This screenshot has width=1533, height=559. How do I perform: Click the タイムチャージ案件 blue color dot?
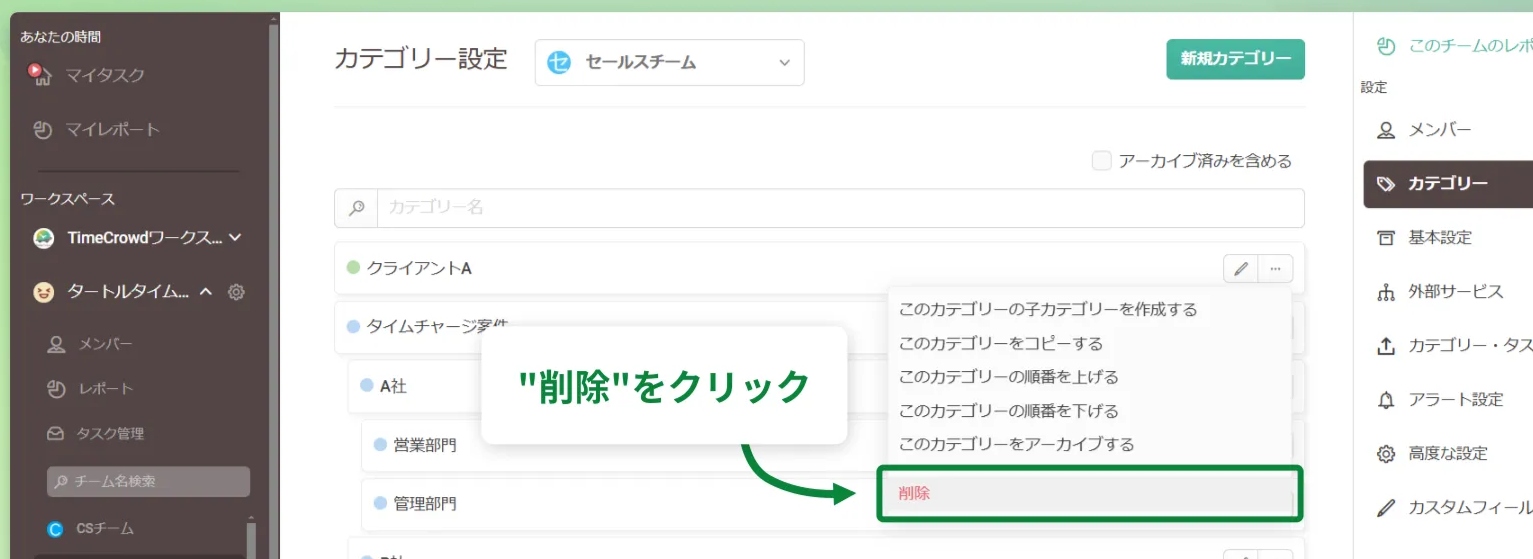pos(353,326)
